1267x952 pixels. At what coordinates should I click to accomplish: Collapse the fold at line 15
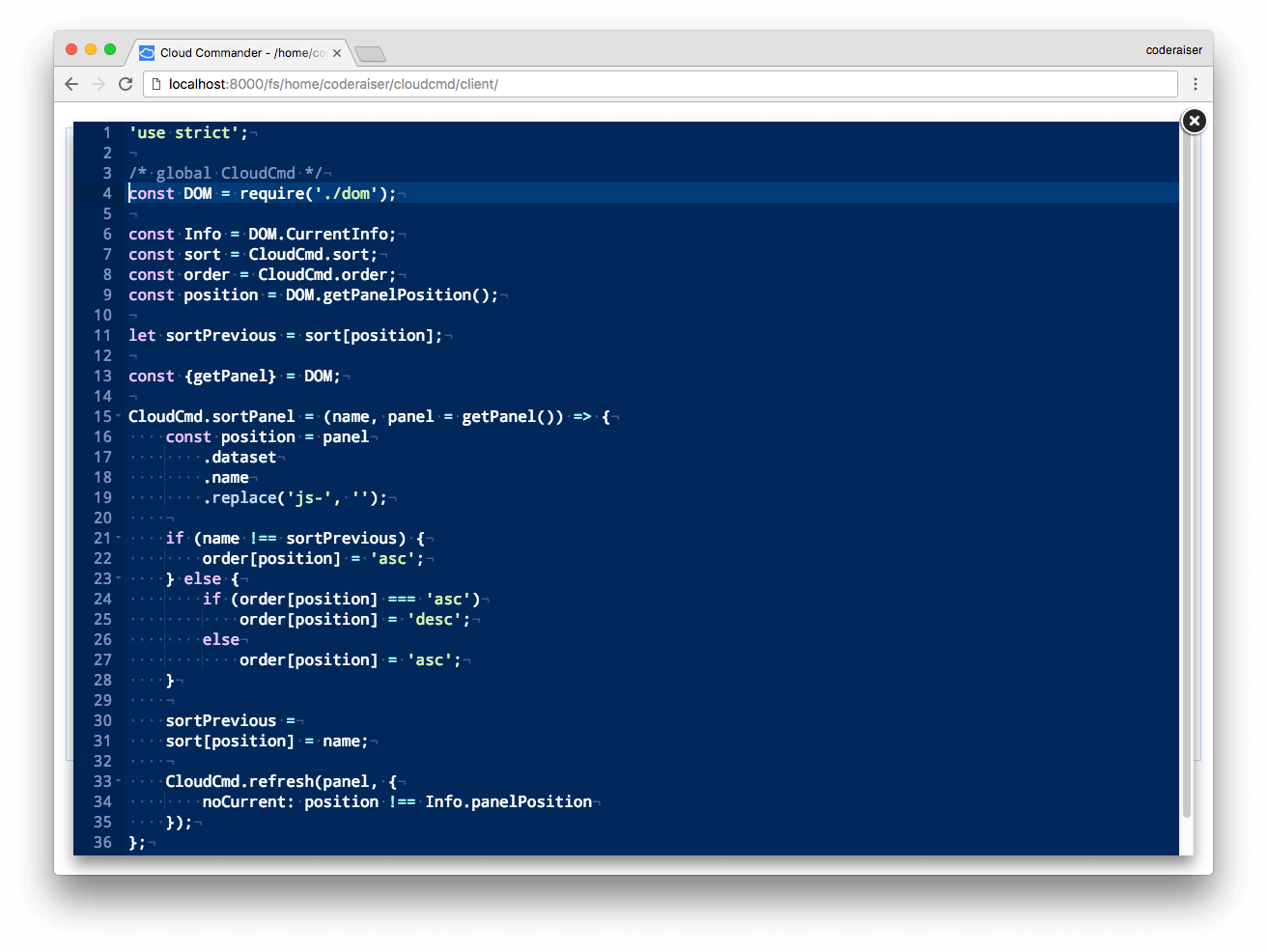click(x=119, y=416)
